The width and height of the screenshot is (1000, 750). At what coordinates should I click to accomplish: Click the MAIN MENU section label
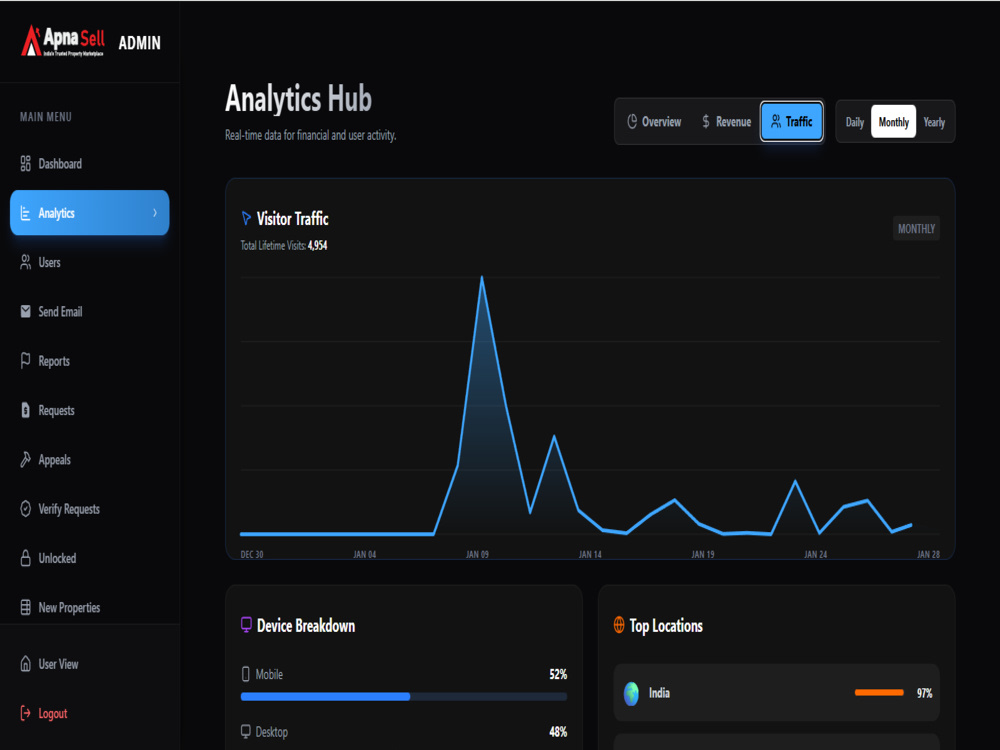click(x=46, y=117)
